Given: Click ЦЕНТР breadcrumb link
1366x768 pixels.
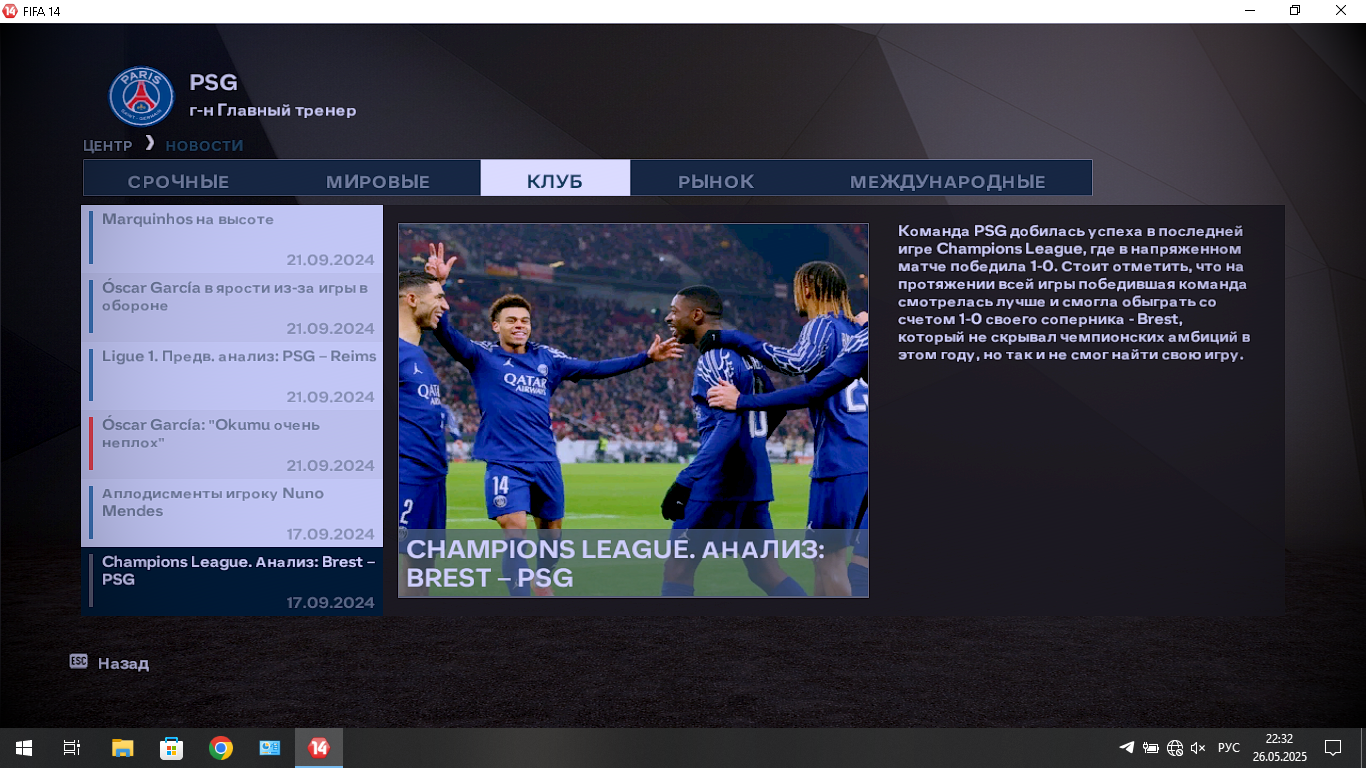Looking at the screenshot, I should 108,145.
